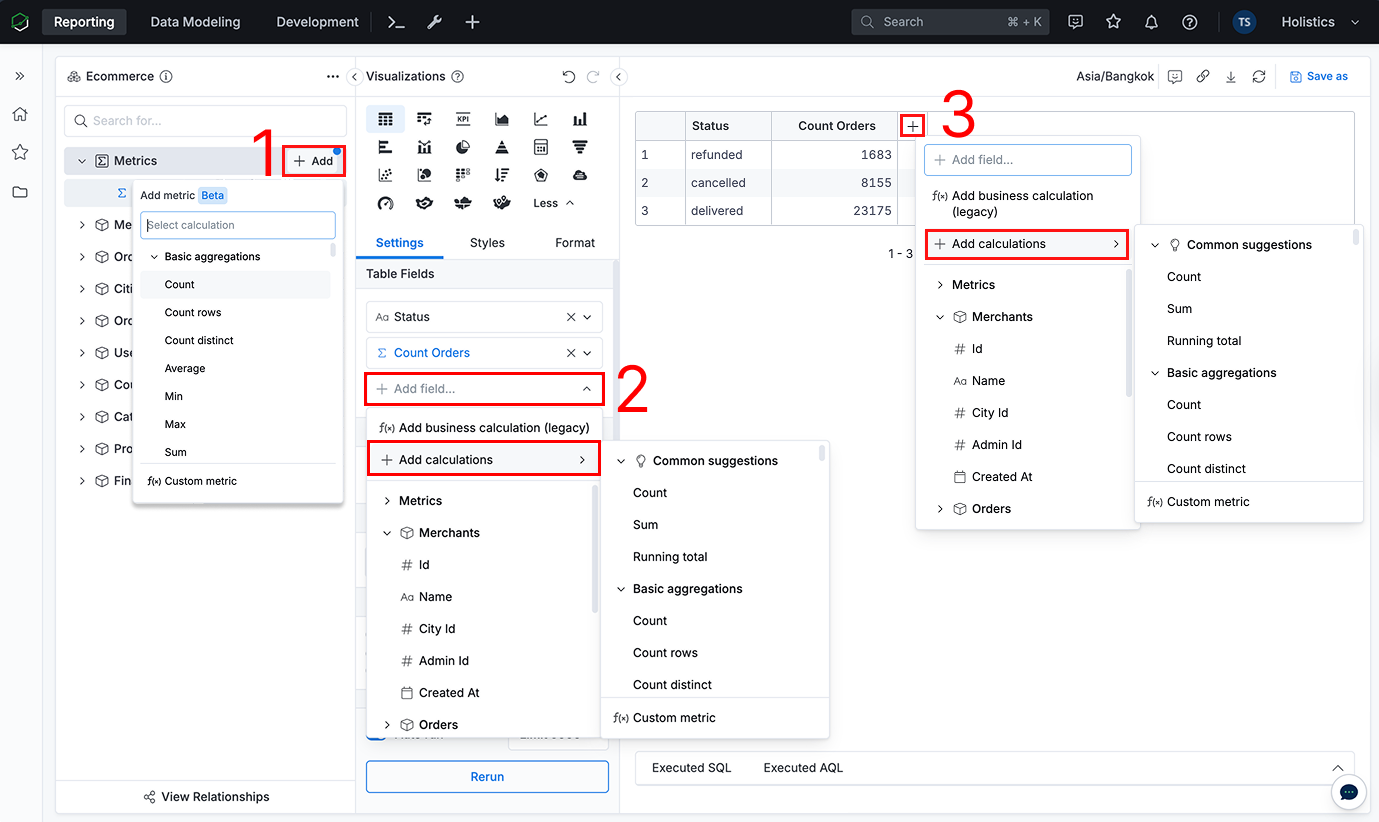Collapse visualization list with Less

553,203
